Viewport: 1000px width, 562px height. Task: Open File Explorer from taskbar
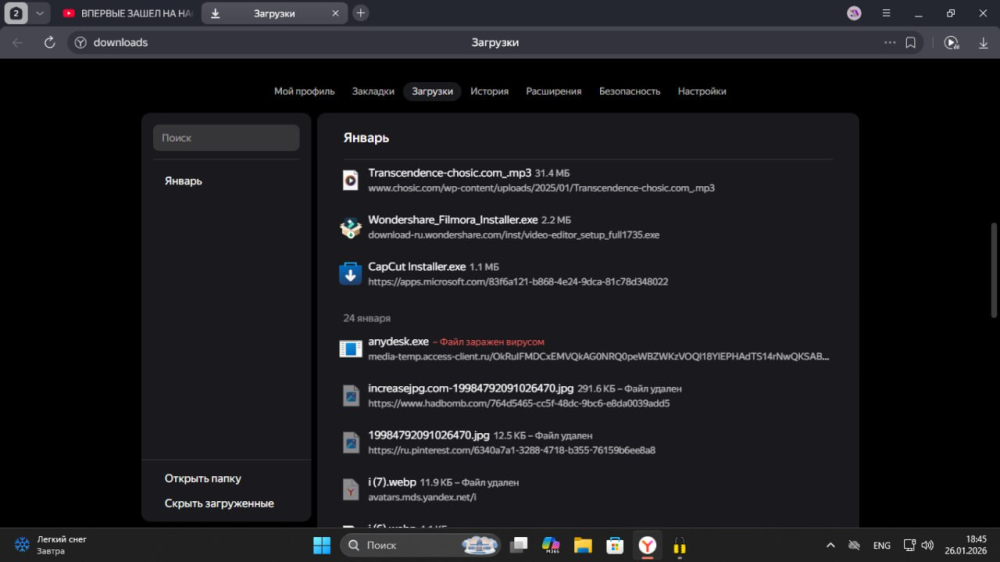pyautogui.click(x=582, y=545)
